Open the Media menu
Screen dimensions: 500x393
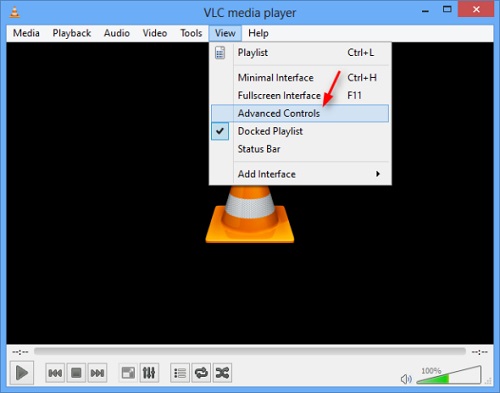(26, 33)
